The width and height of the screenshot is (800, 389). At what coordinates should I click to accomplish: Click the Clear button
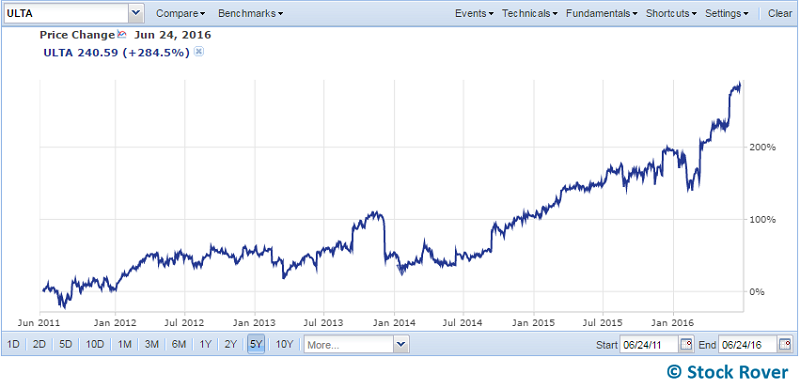point(780,13)
